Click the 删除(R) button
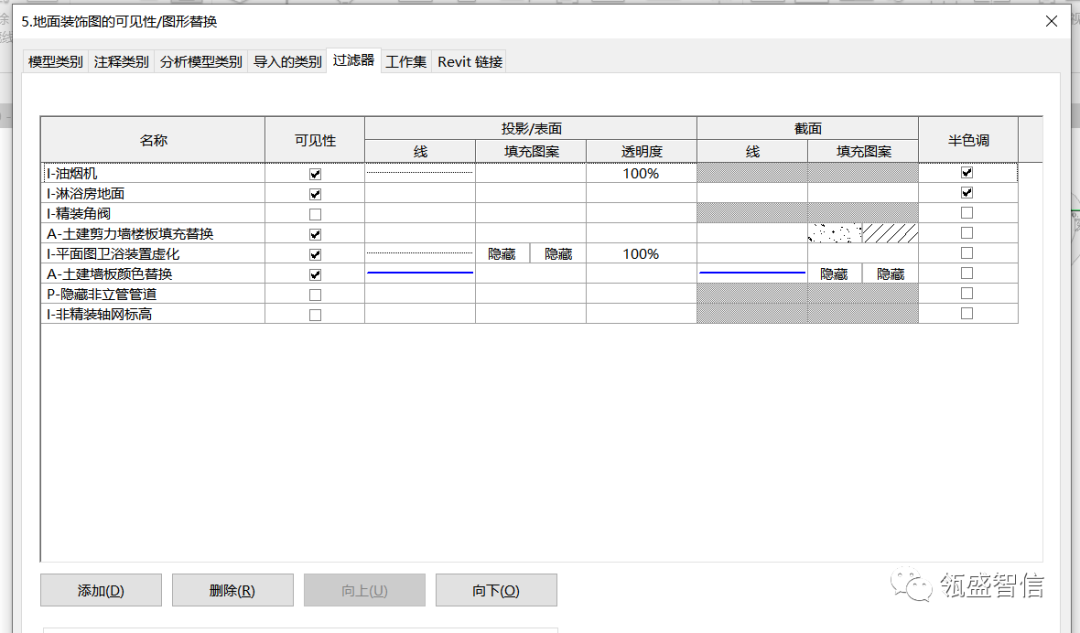The image size is (1080, 633). [232, 590]
